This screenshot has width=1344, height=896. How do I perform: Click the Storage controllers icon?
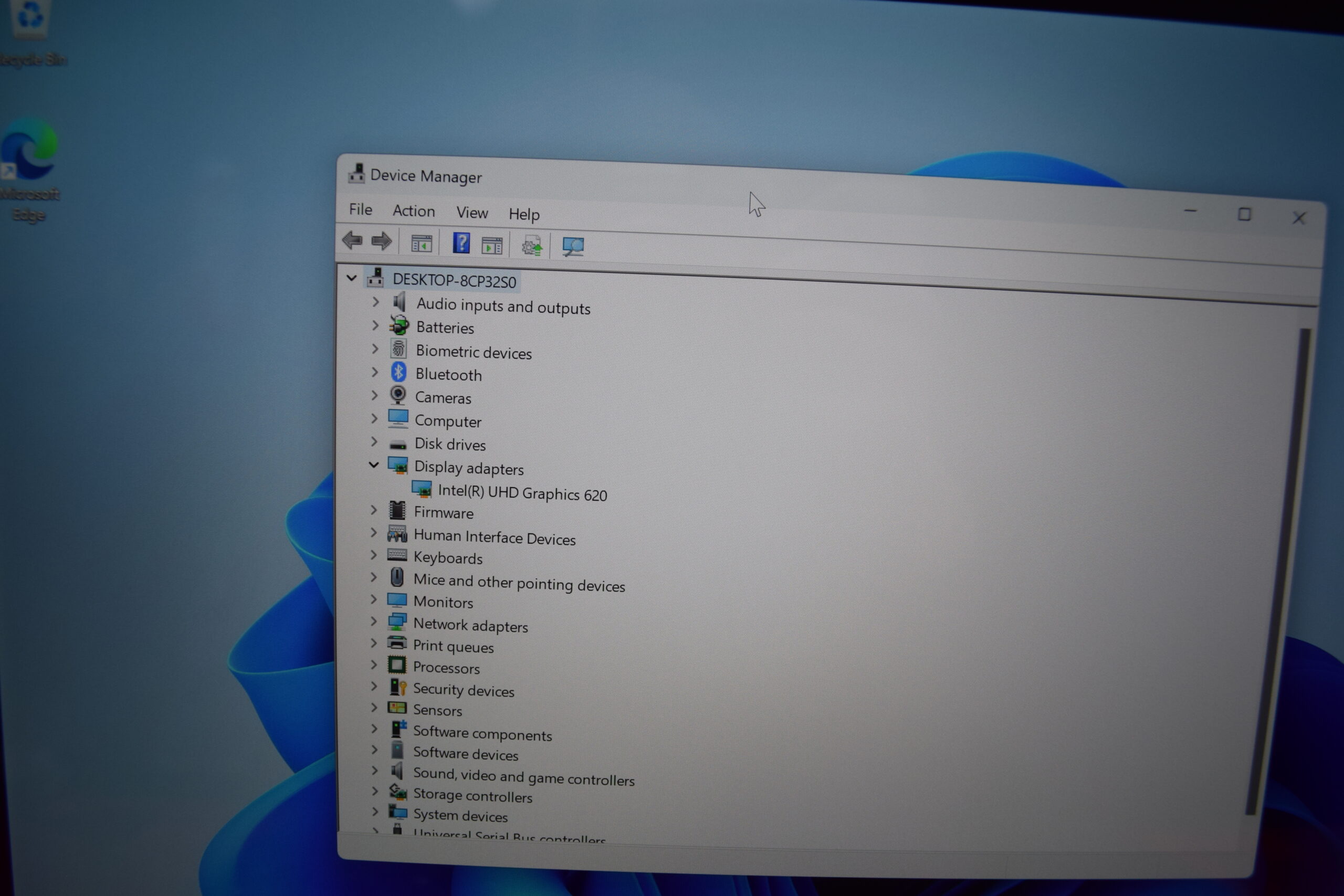pyautogui.click(x=398, y=792)
